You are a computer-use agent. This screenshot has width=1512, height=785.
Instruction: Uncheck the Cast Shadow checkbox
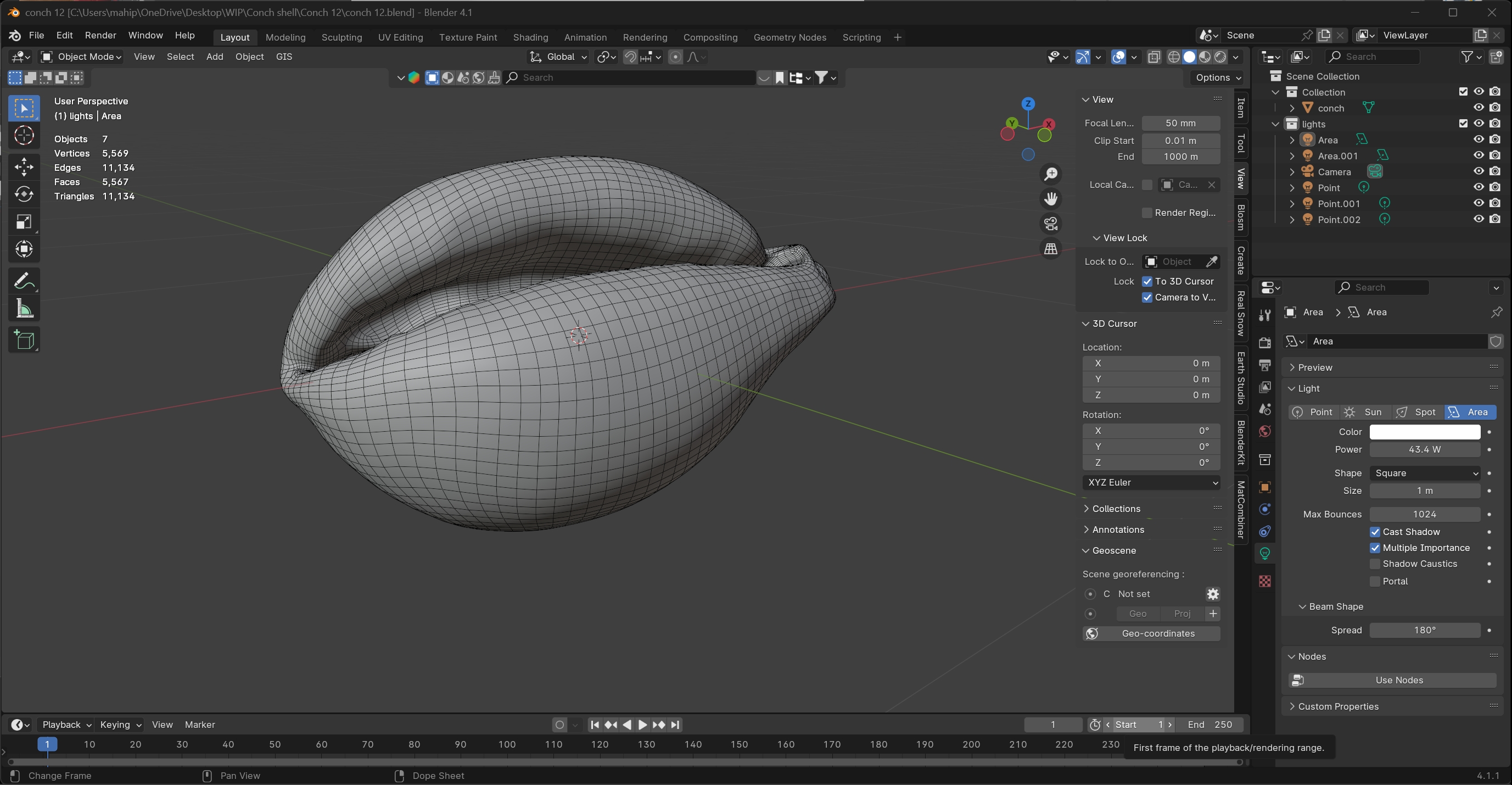[x=1375, y=532]
